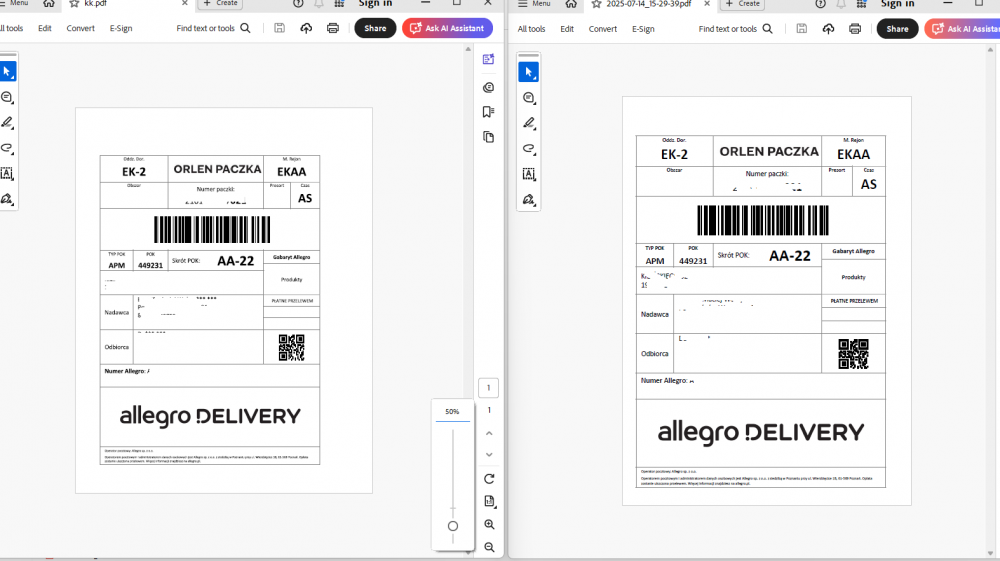Open All tools in right window
The width and height of the screenshot is (1000, 561).
pos(531,29)
